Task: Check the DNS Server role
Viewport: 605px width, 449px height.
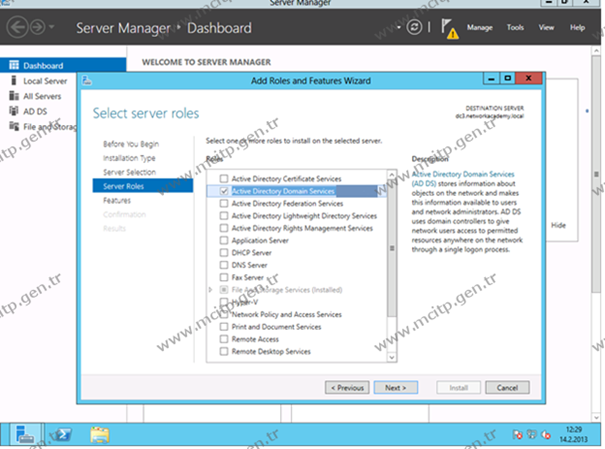Action: tap(224, 265)
